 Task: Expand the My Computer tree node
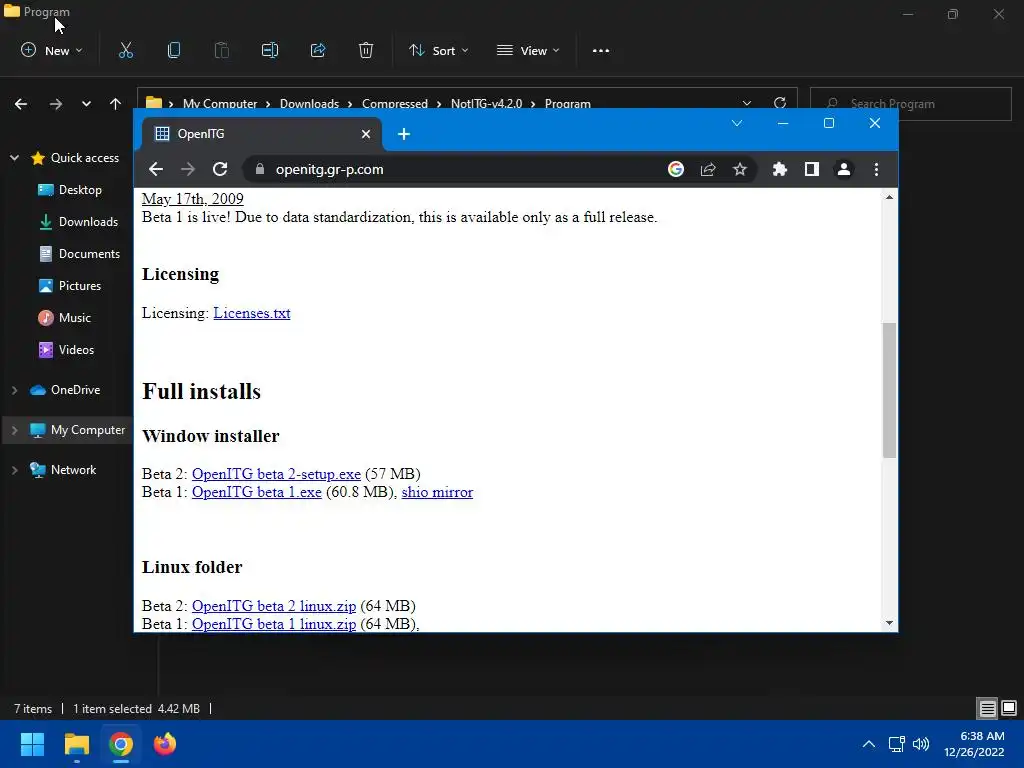14,430
